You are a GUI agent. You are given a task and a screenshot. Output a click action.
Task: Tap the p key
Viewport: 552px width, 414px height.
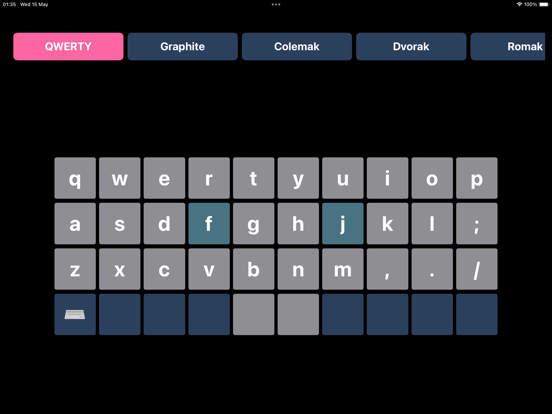[477, 178]
